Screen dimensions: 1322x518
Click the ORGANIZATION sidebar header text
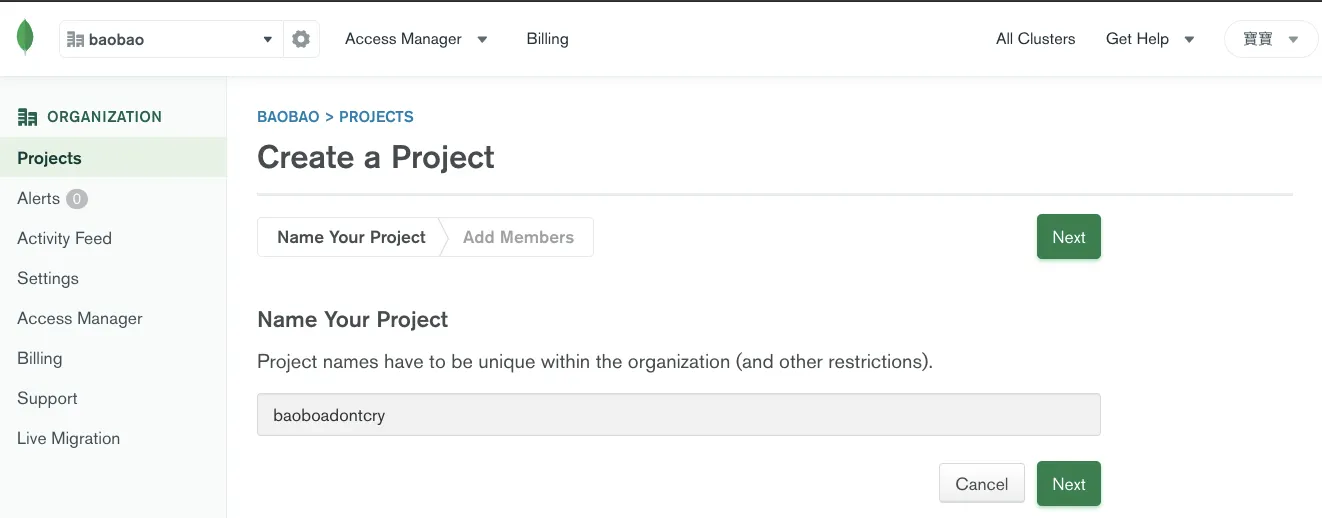tap(104, 117)
